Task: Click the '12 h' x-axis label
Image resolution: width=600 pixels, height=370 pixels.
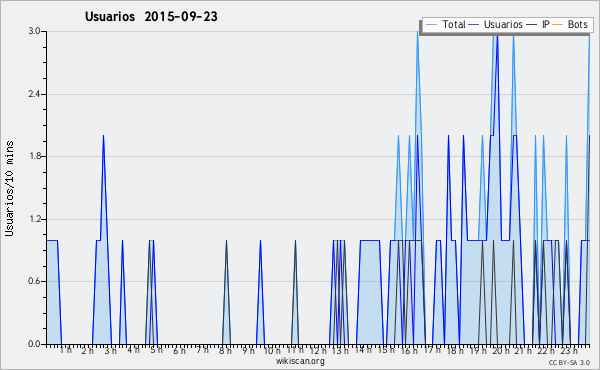Action: [318, 351]
